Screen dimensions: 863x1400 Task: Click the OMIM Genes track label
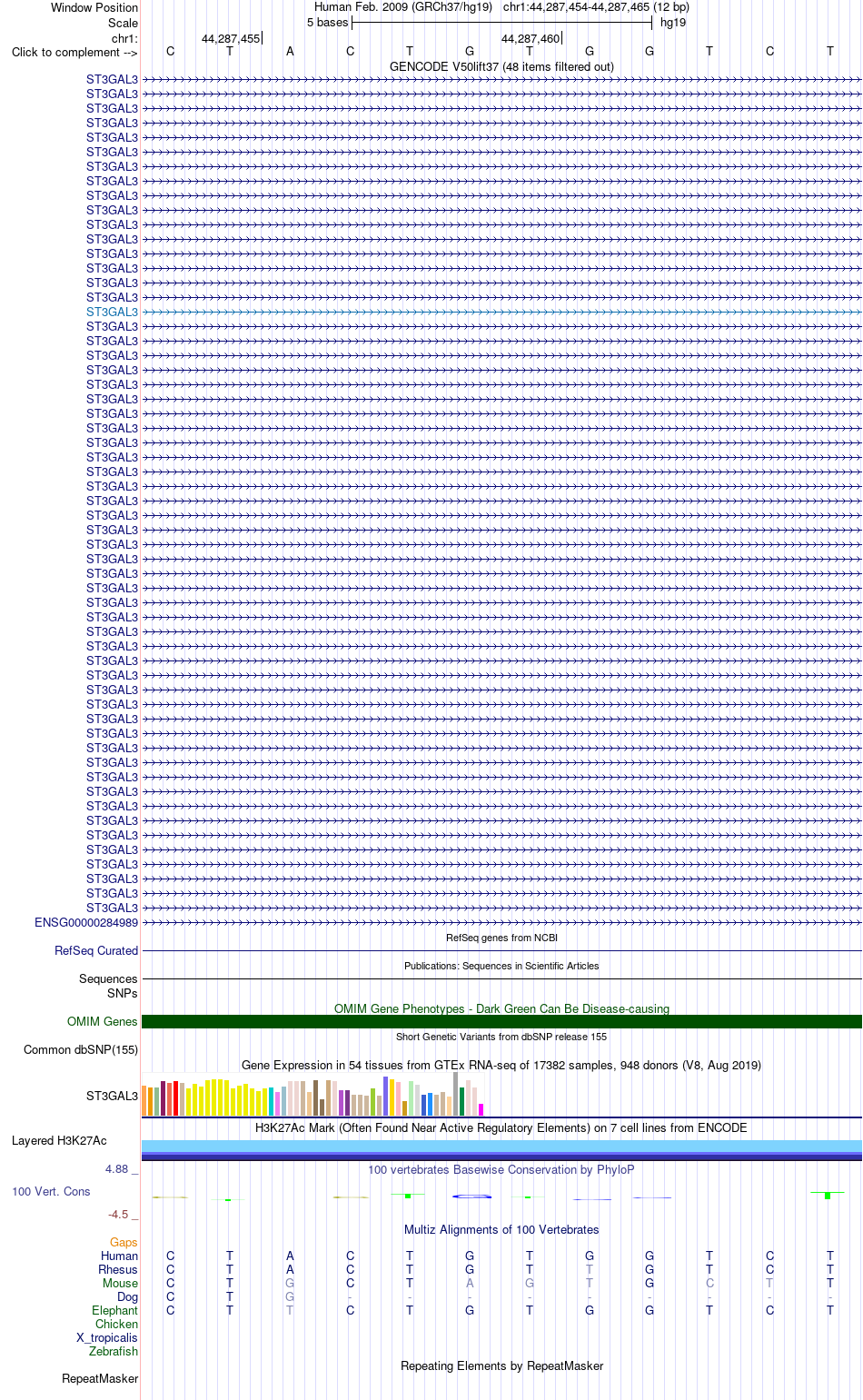coord(103,1021)
